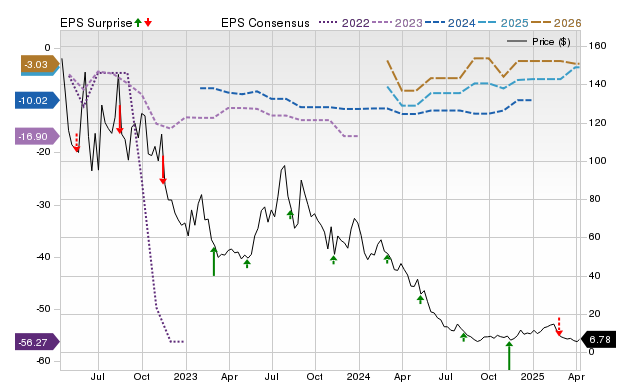Select the 2022 EPS consensus legend entry

tap(344, 23)
